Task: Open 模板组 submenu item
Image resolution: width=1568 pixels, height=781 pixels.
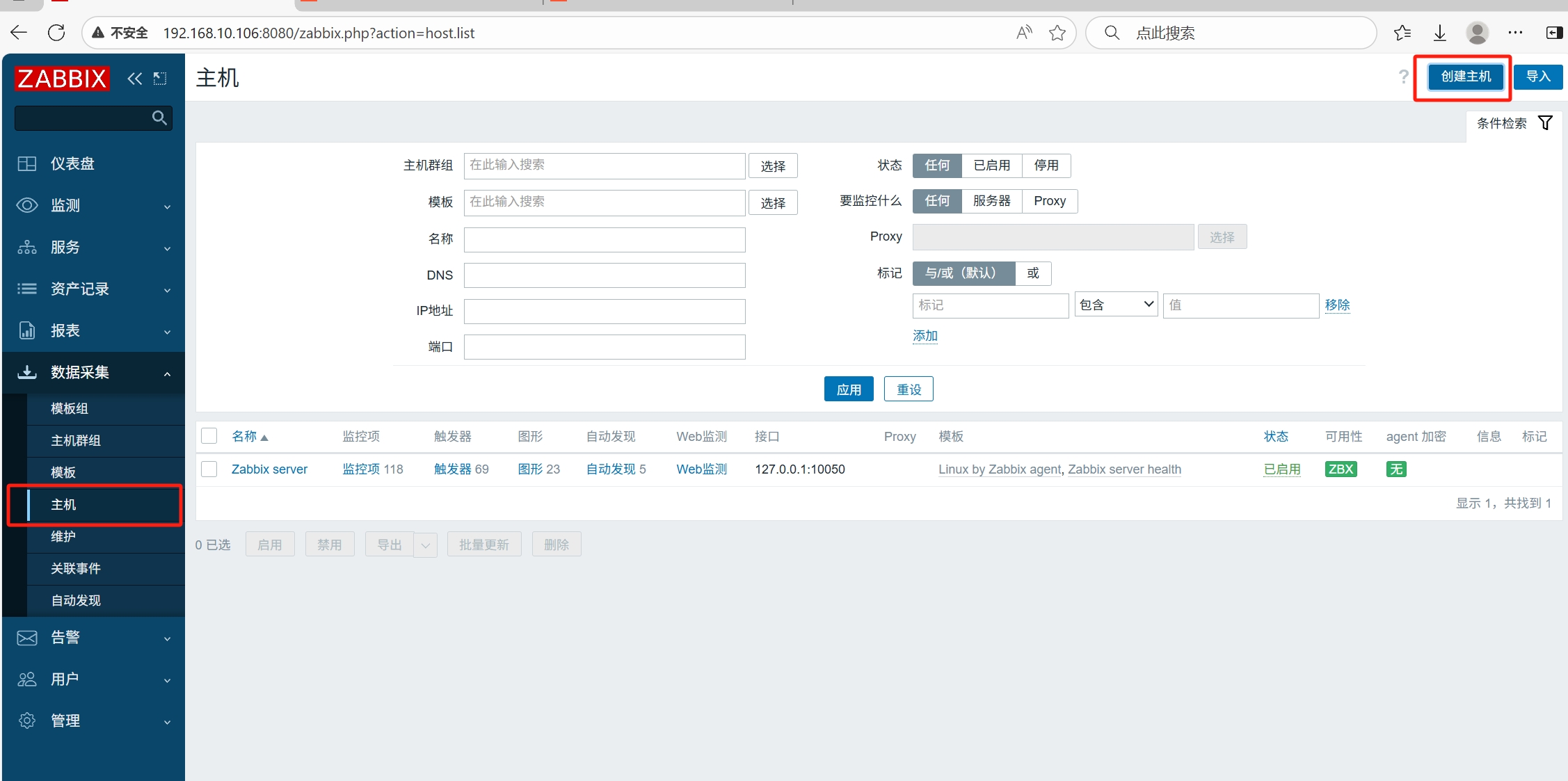Action: click(106, 409)
